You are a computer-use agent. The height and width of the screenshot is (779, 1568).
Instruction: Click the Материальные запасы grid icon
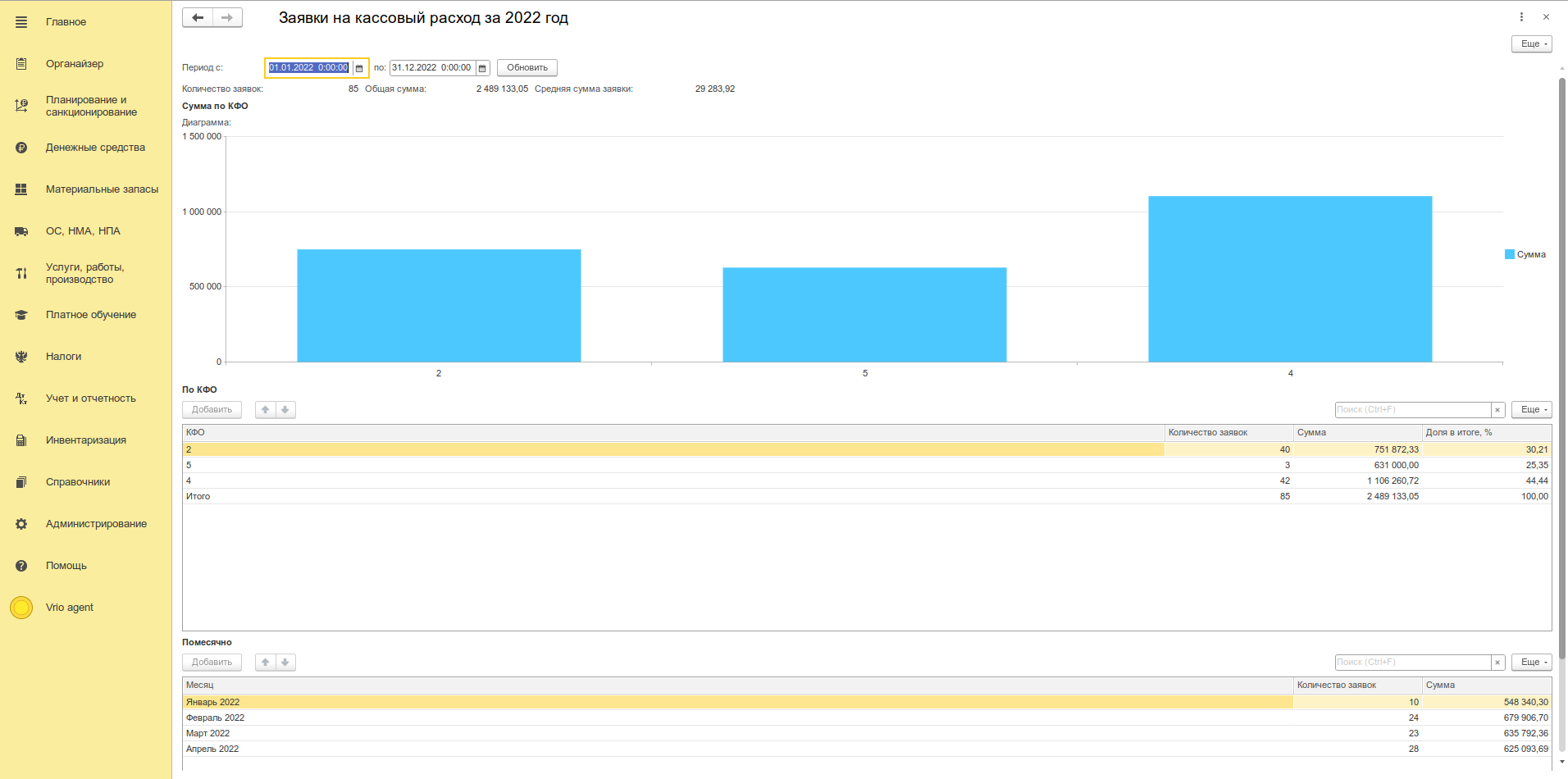coord(21,189)
